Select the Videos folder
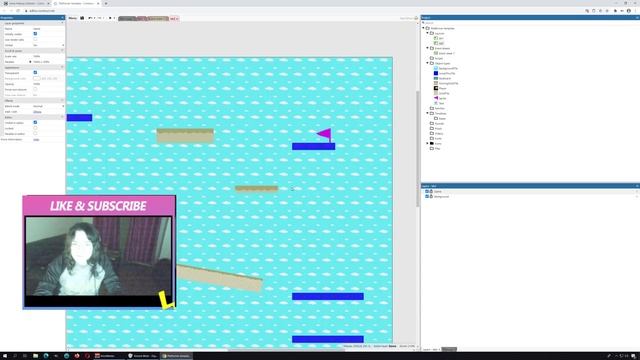This screenshot has height=360, width=640. (x=438, y=133)
